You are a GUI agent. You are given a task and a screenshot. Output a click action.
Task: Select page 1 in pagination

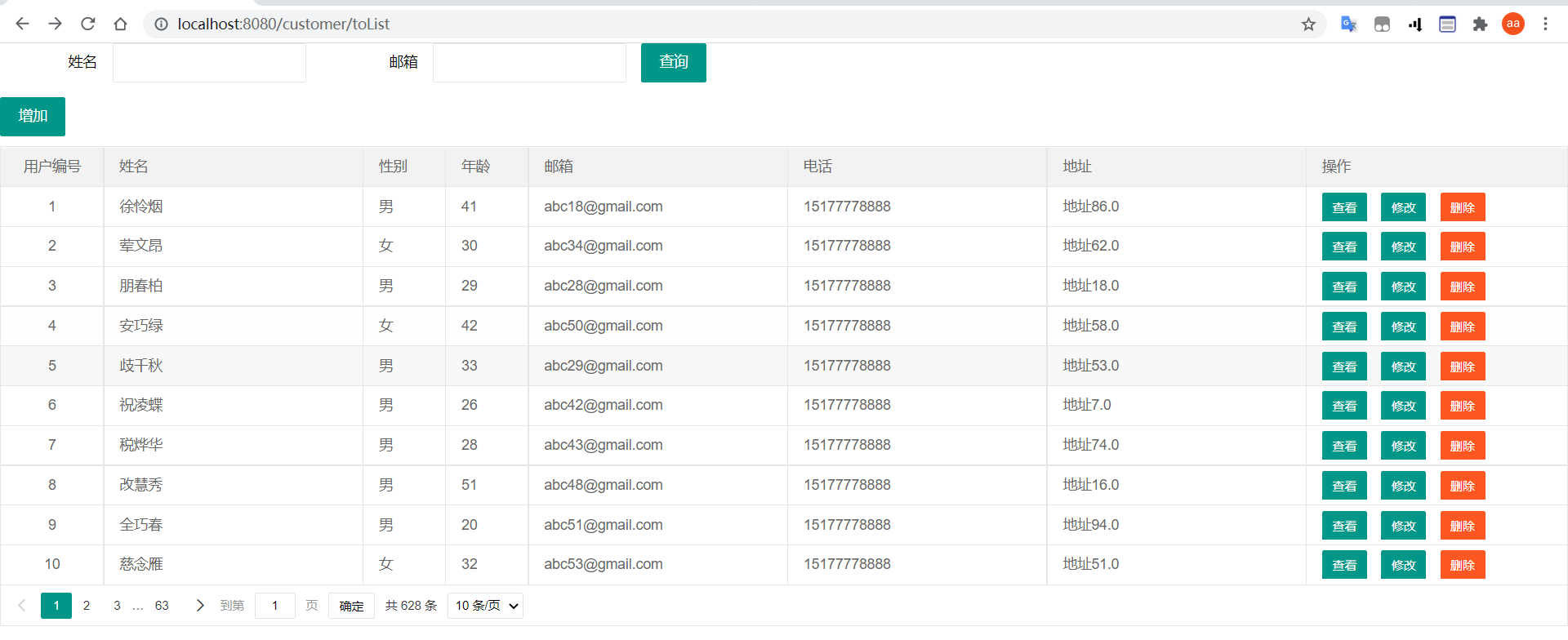56,606
